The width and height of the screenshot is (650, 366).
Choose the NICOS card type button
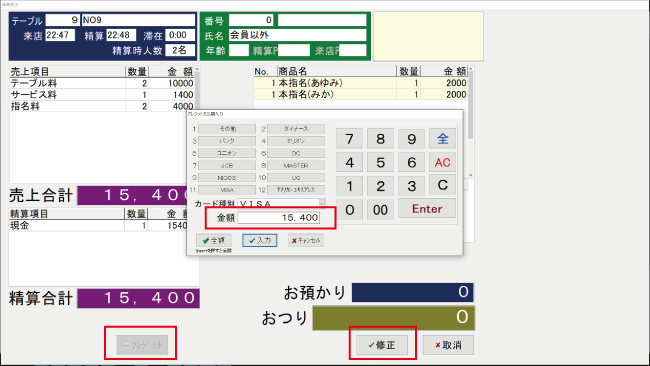[227, 178]
